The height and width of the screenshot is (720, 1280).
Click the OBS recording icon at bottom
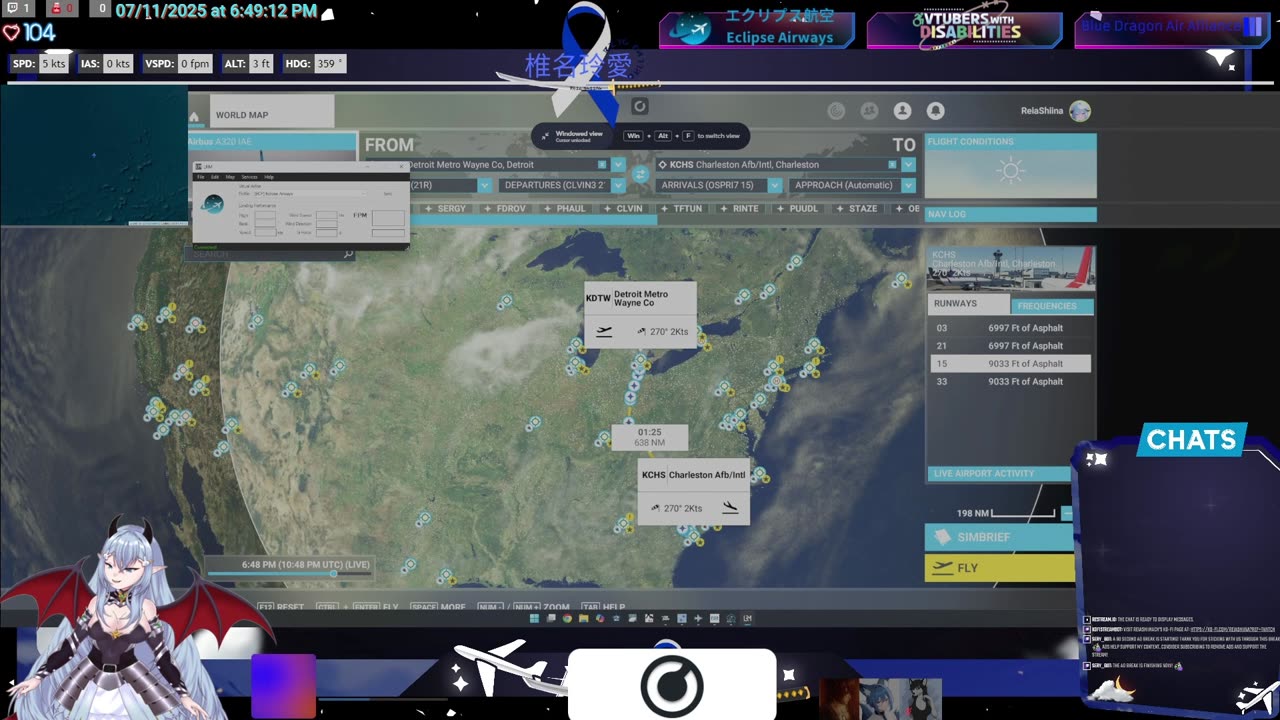(672, 685)
